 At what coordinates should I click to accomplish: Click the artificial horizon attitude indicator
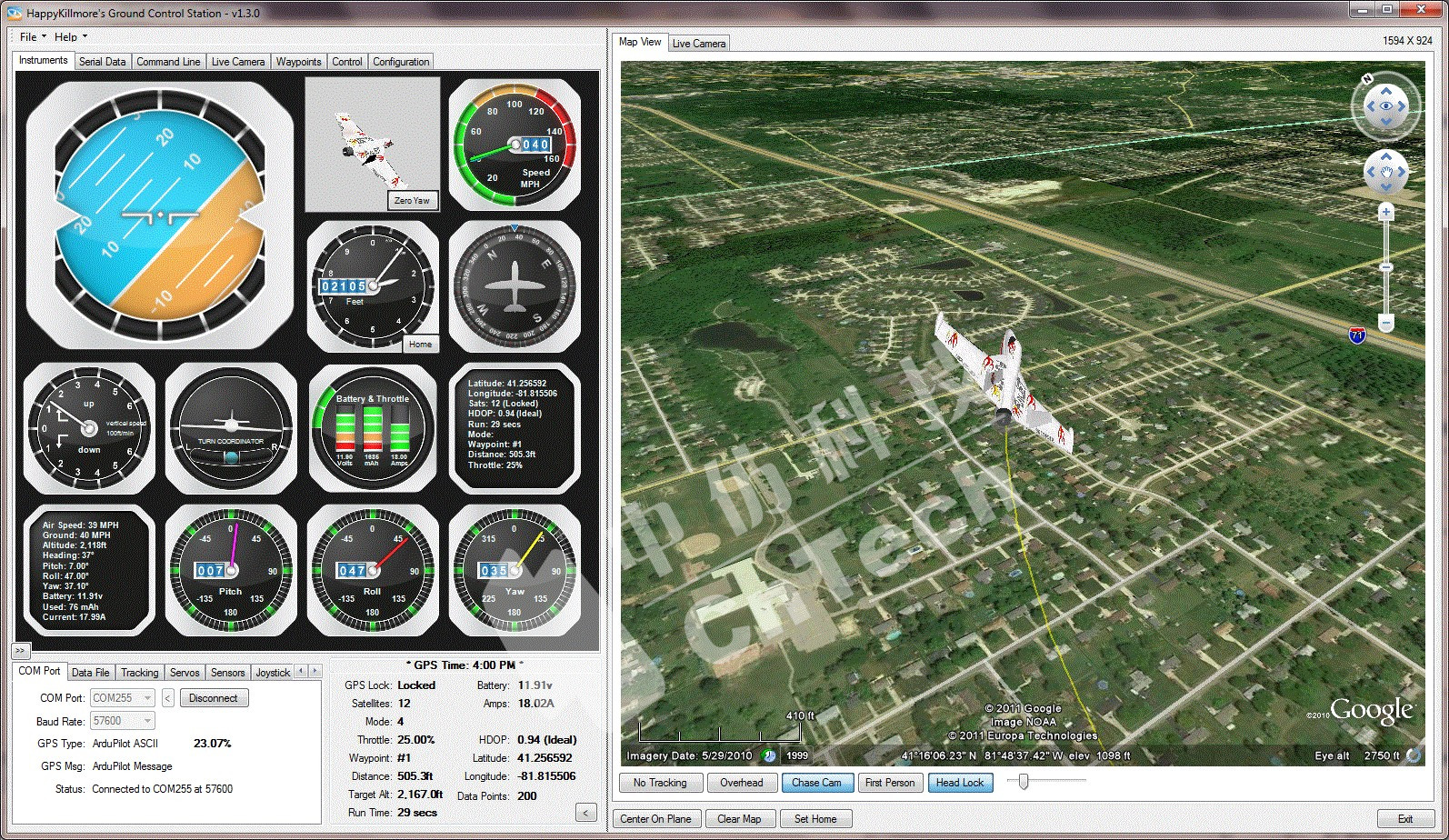(159, 215)
